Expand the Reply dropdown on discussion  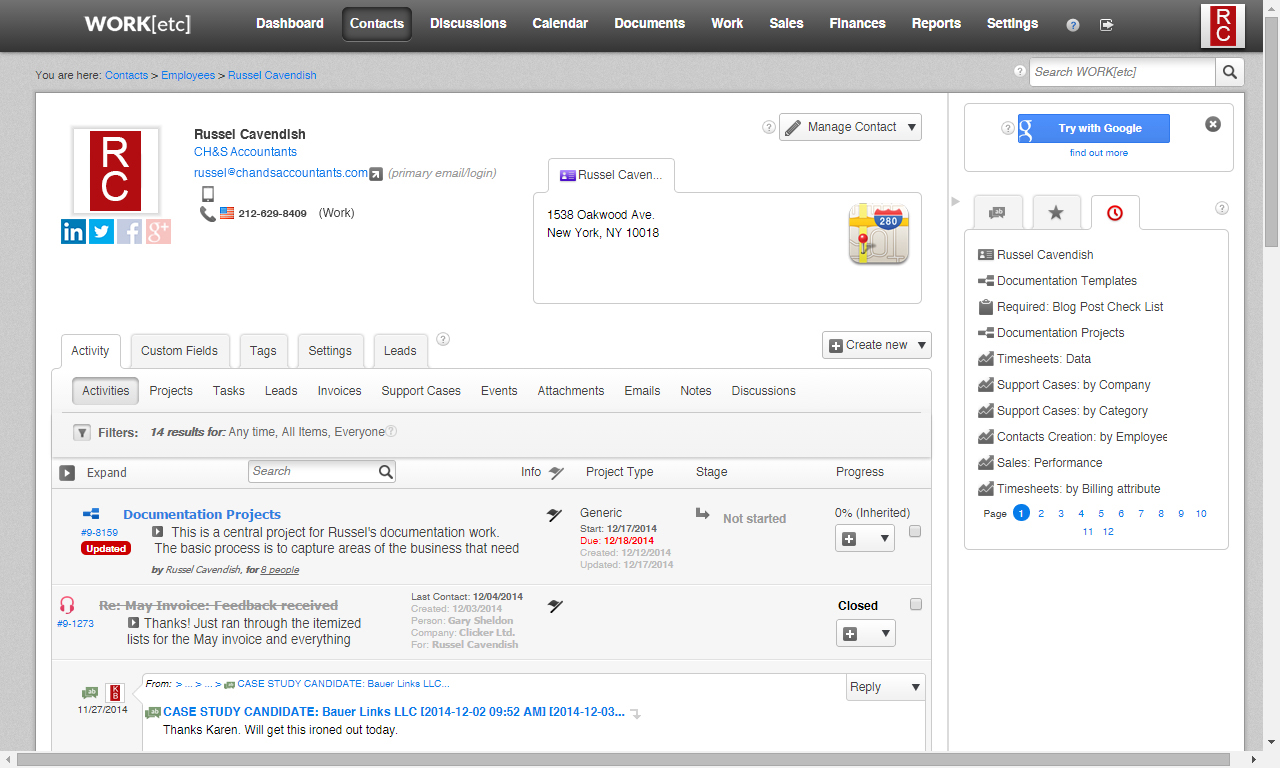[x=885, y=687]
